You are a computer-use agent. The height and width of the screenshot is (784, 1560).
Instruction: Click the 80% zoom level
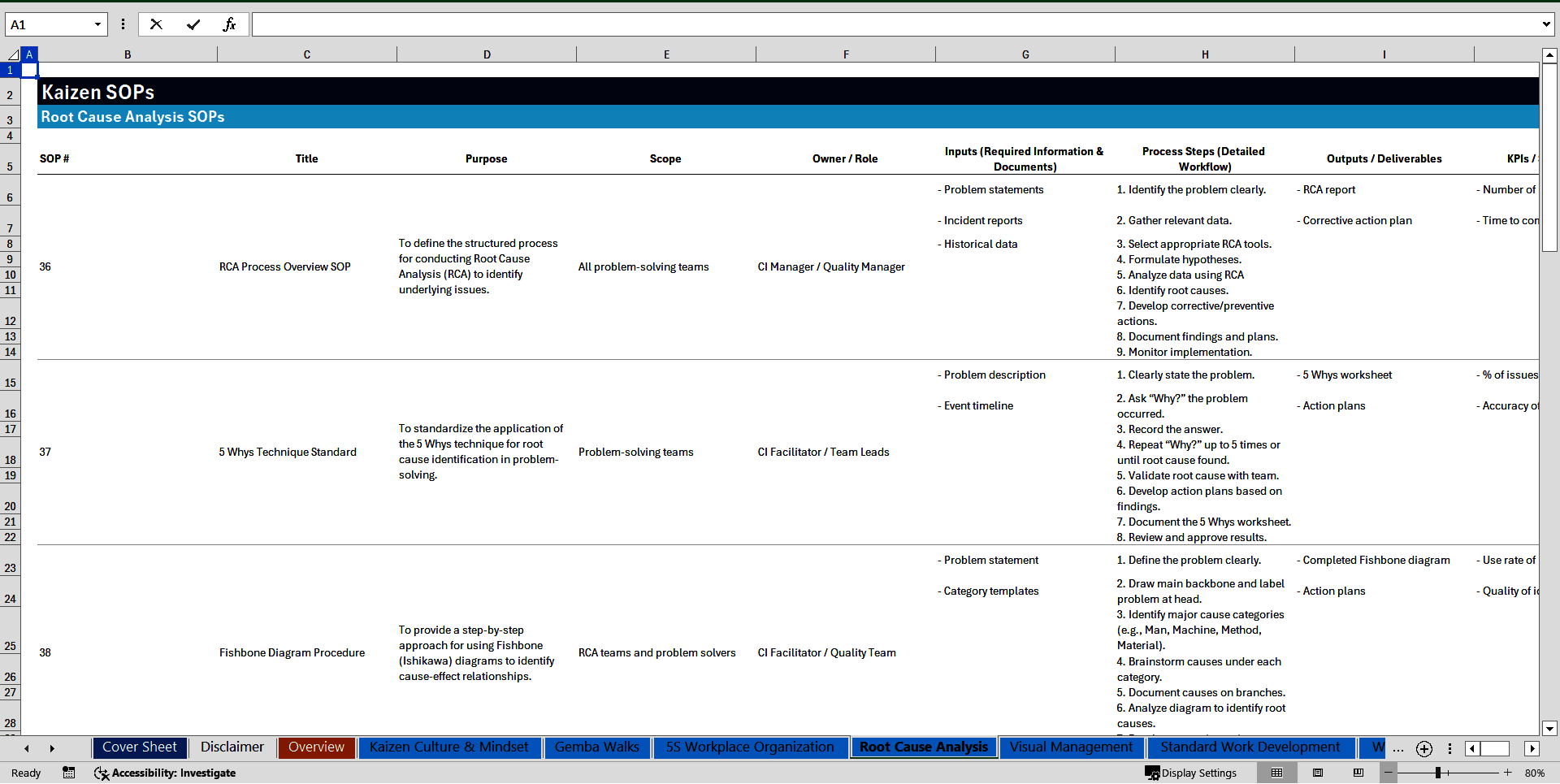click(x=1534, y=773)
